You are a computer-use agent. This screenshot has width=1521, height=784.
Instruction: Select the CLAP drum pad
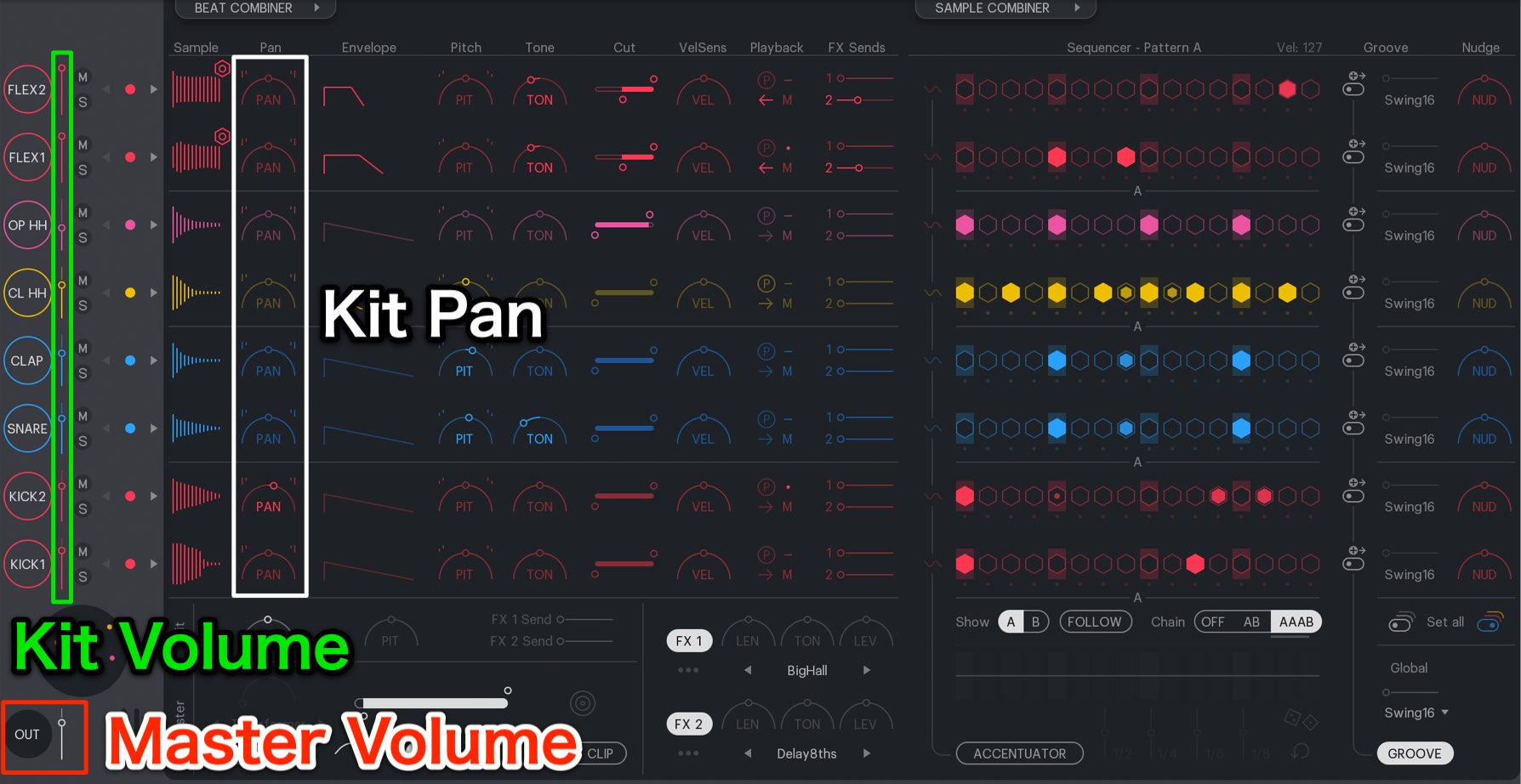coord(26,361)
